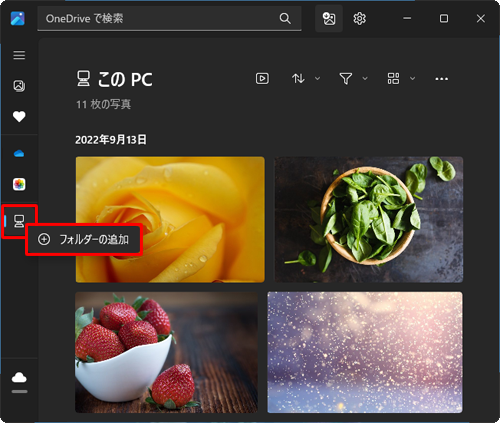Click the filter funnel icon

click(346, 79)
